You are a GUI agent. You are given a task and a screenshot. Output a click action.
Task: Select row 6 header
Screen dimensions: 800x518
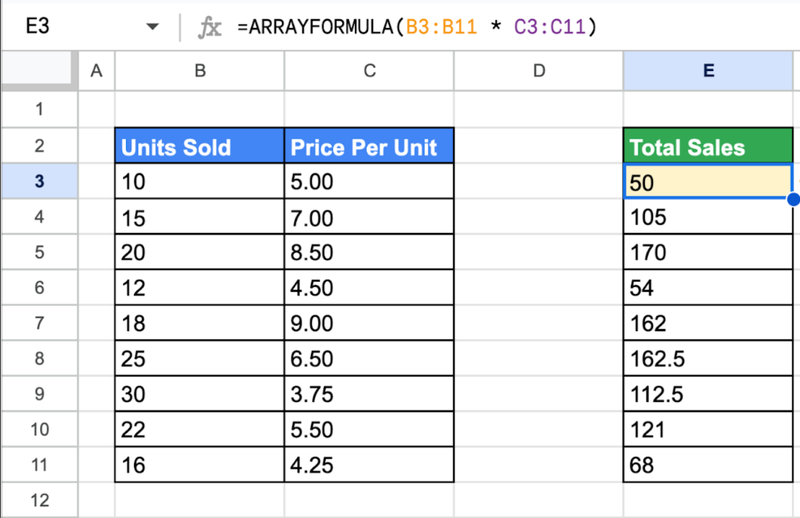click(39, 287)
